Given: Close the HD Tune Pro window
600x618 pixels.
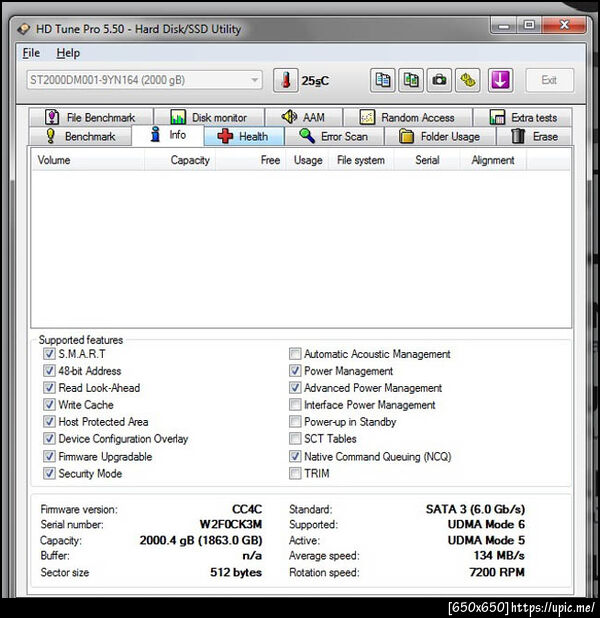Looking at the screenshot, I should [564, 25].
